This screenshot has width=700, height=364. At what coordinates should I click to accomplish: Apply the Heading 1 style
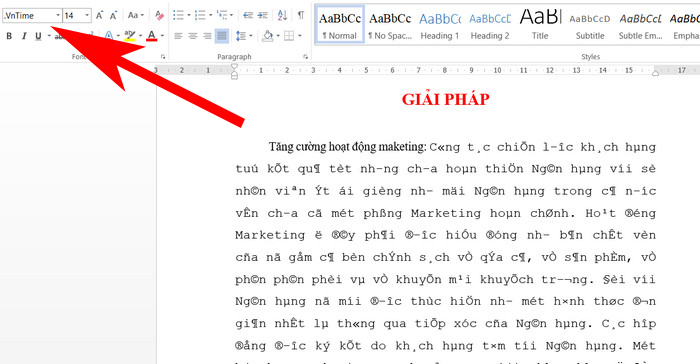click(x=440, y=25)
